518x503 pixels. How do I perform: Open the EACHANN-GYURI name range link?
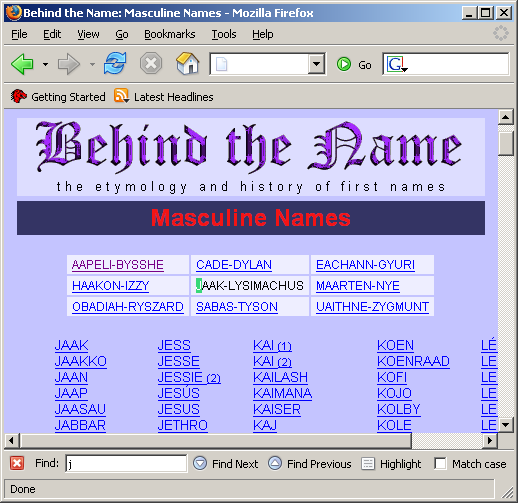point(365,265)
